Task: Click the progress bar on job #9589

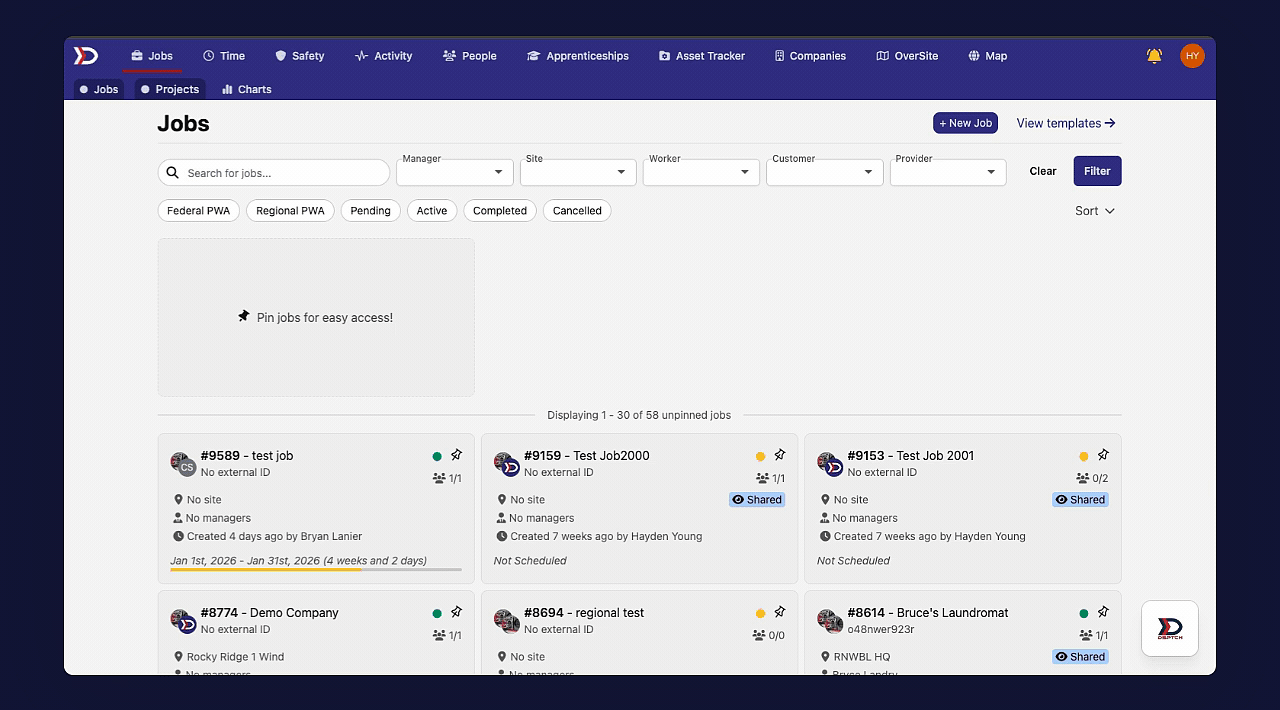Action: point(316,569)
